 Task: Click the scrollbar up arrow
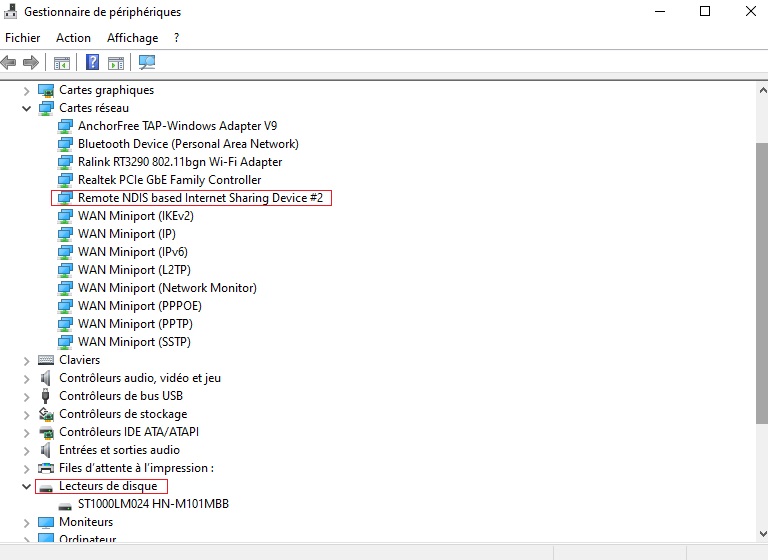pos(762,90)
